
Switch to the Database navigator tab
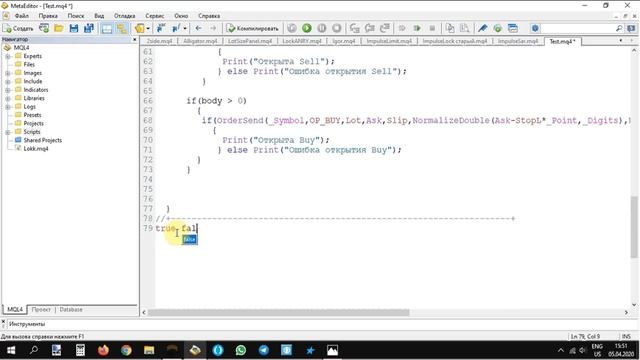71,309
